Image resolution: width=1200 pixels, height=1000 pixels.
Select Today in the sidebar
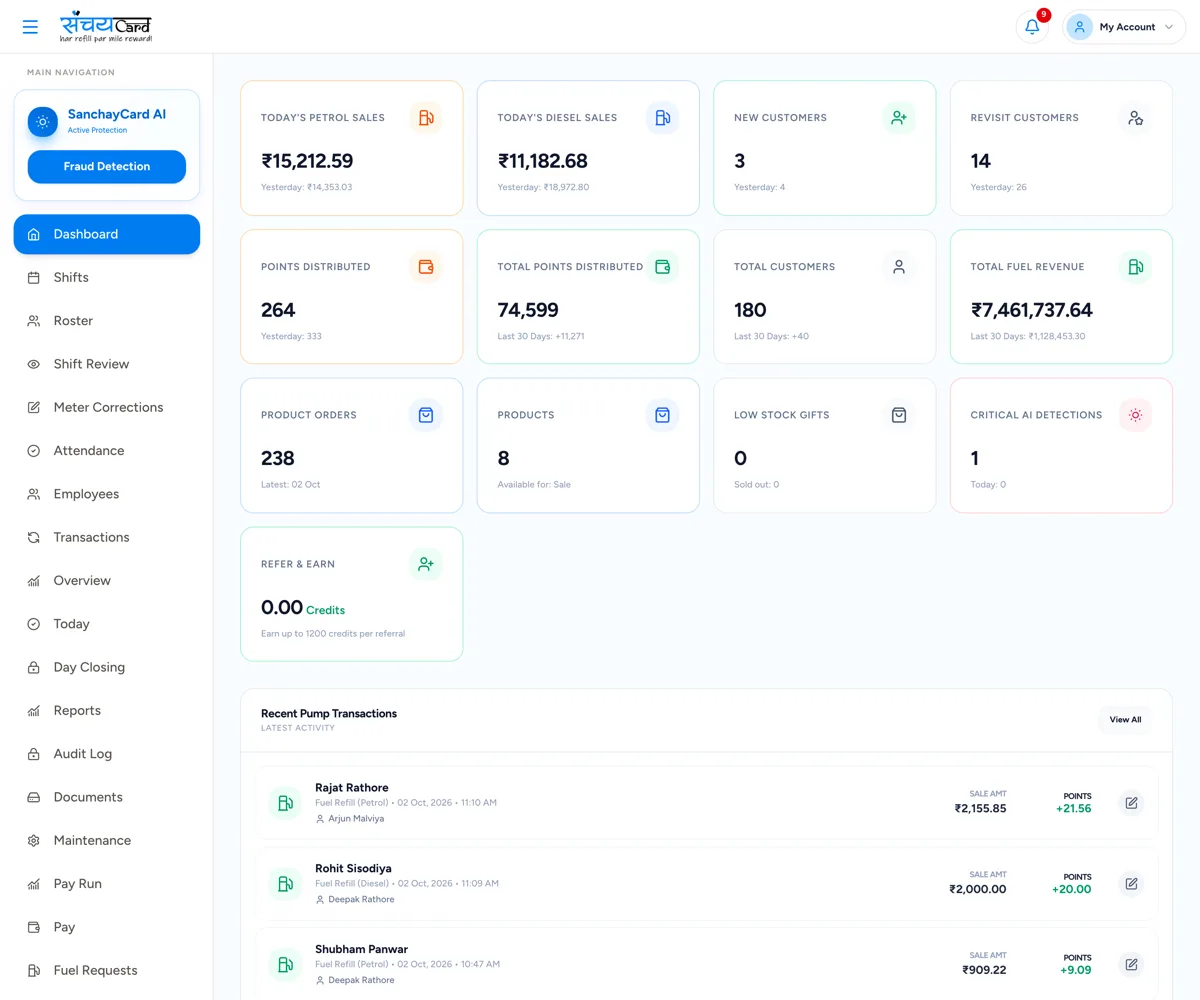pyautogui.click(x=107, y=624)
